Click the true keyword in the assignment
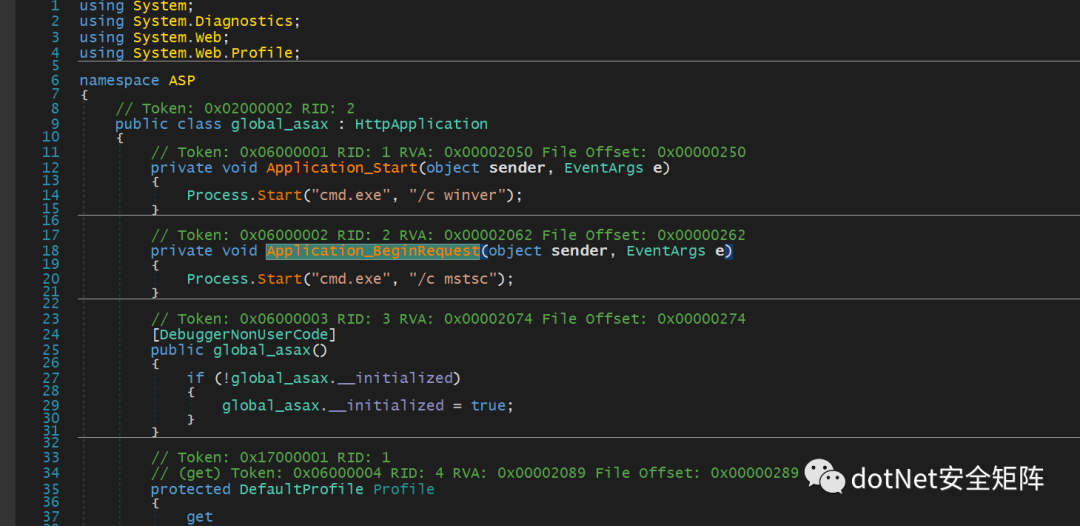This screenshot has height=526, width=1080. tap(488, 405)
